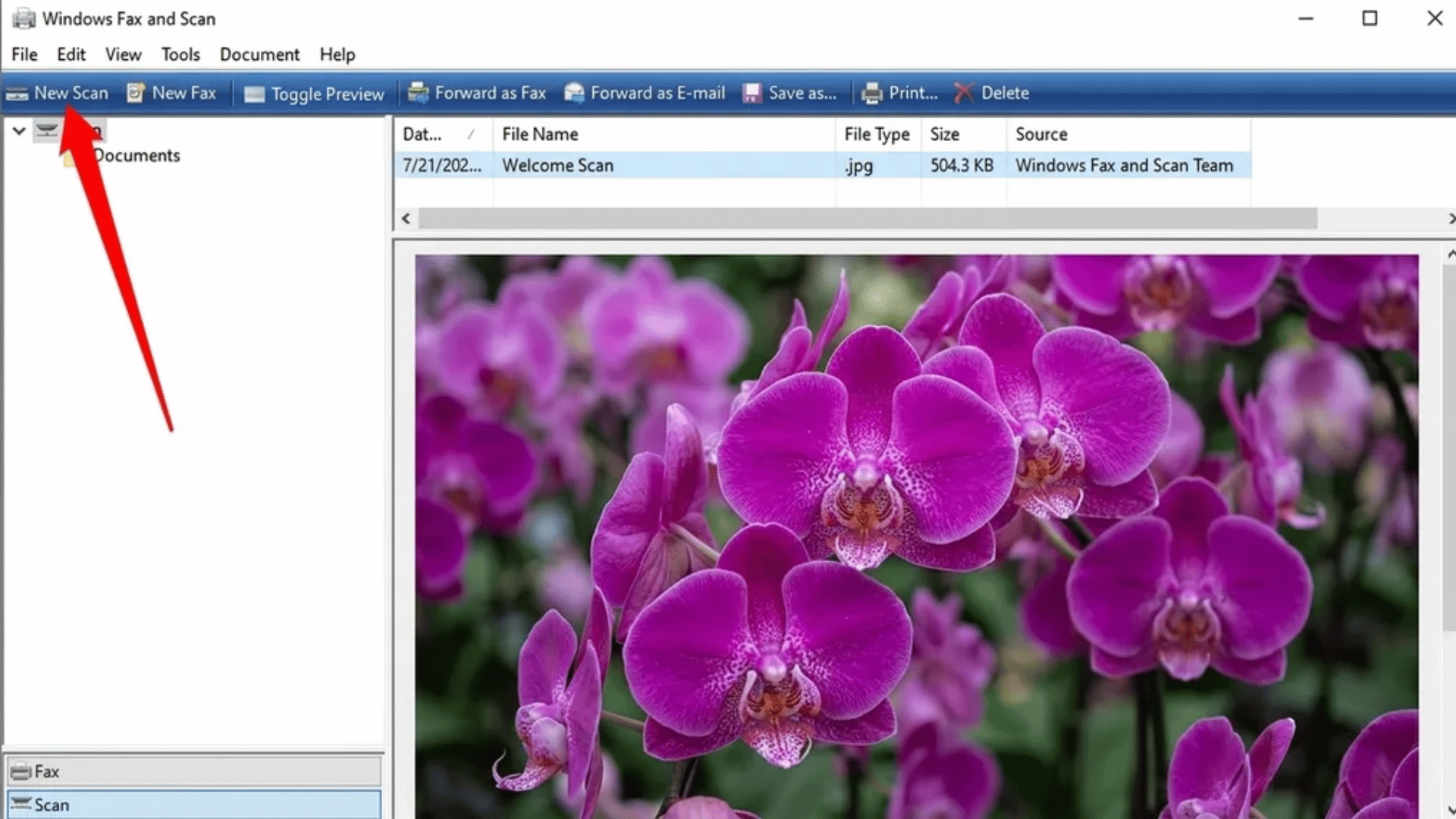Click the New Fax toolbar icon
The image size is (1456, 819).
click(x=136, y=93)
